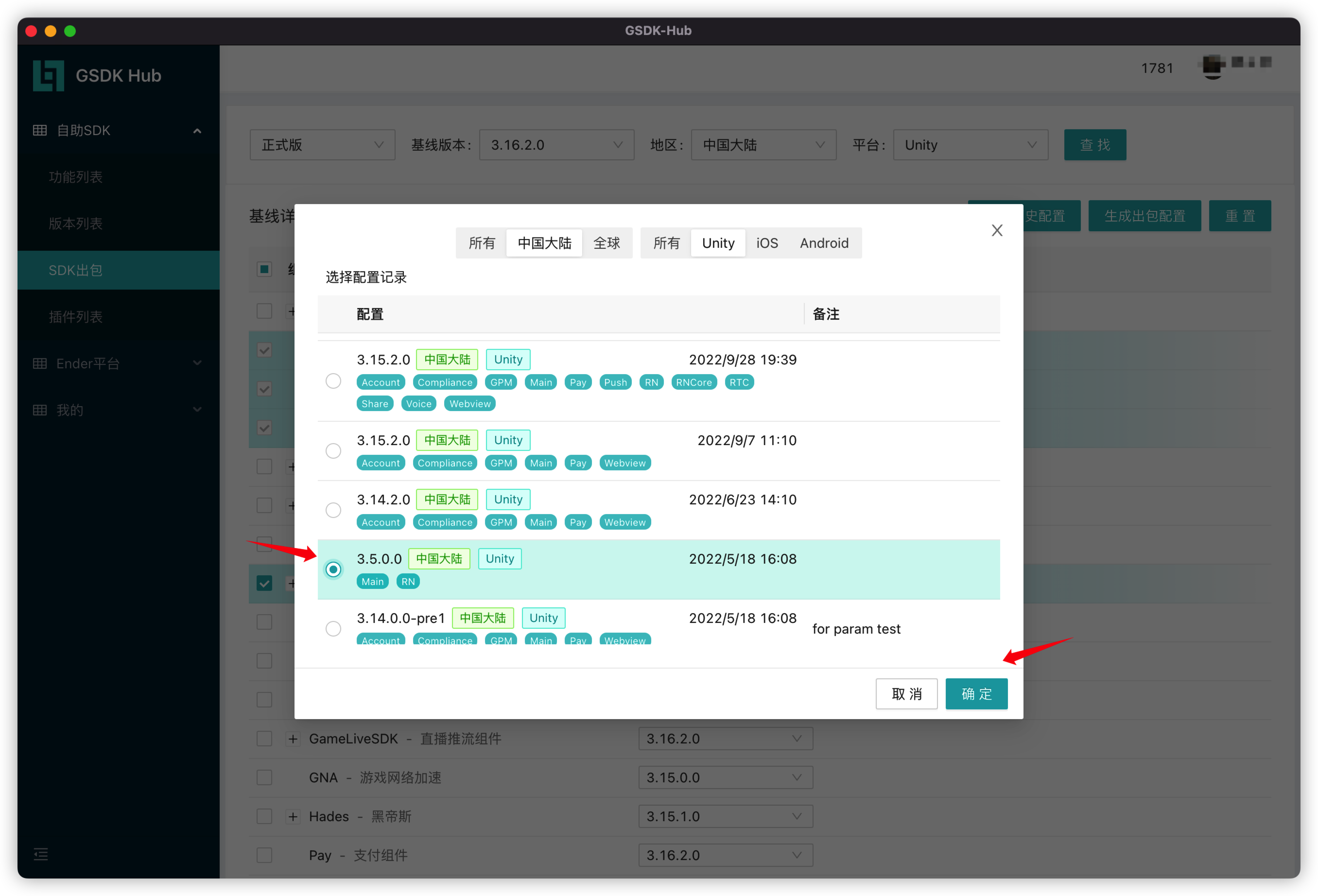Select the 3.15.2.0 config dated 2022/9/7
1318x896 pixels.
333,451
